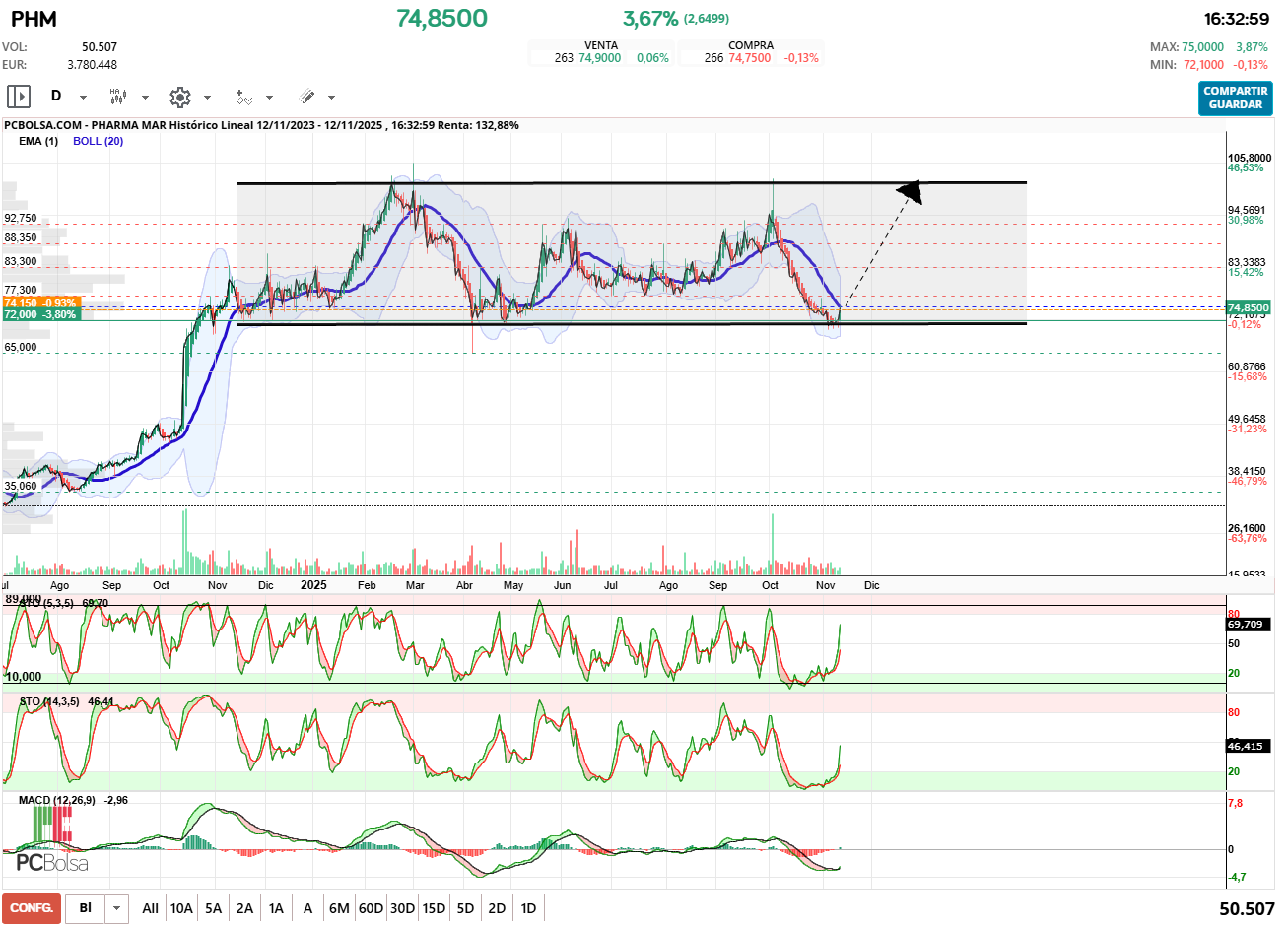
Task: Select the pencil drawing tool icon
Action: coord(306,97)
